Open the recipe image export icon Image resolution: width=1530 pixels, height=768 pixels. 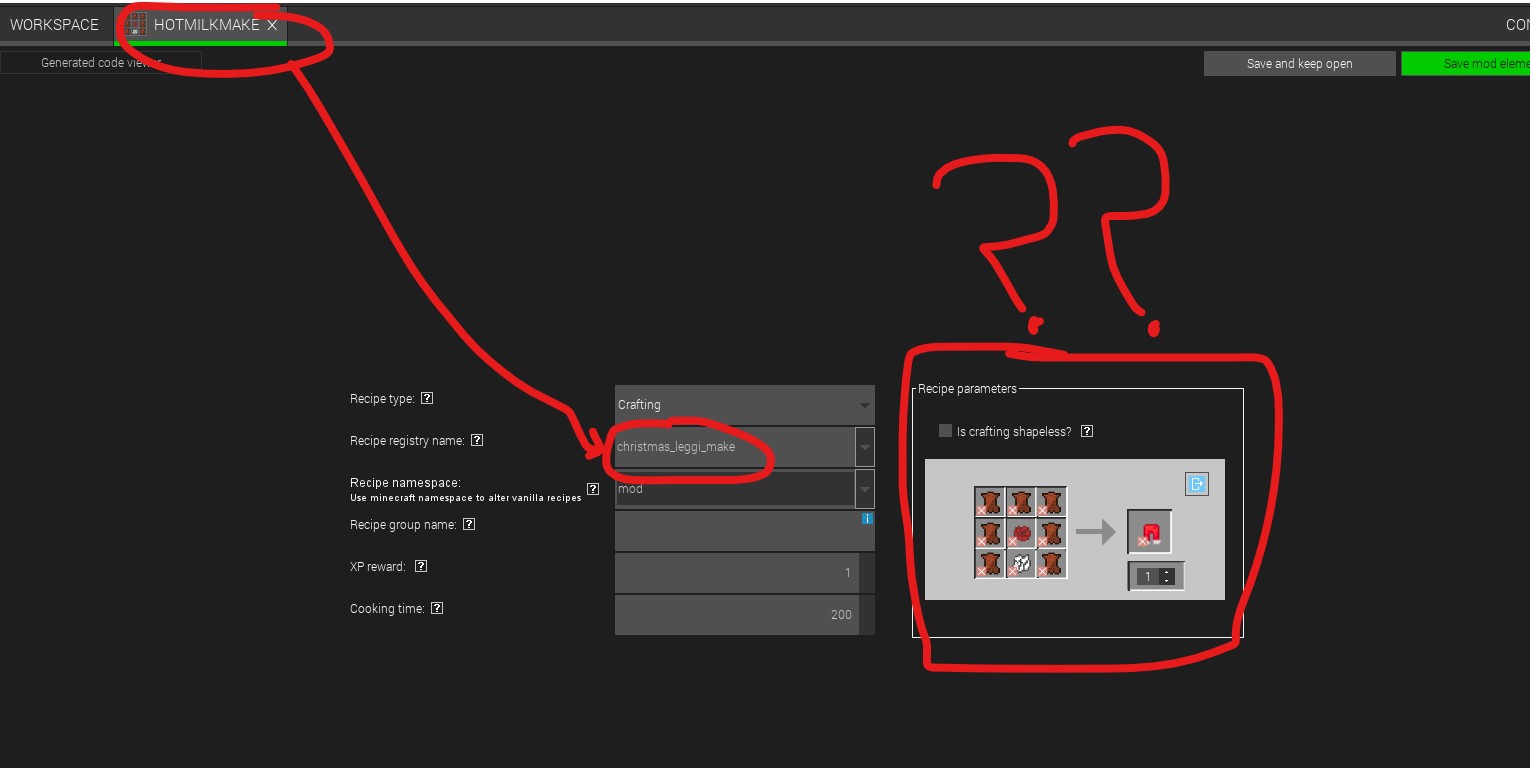[x=1197, y=483]
